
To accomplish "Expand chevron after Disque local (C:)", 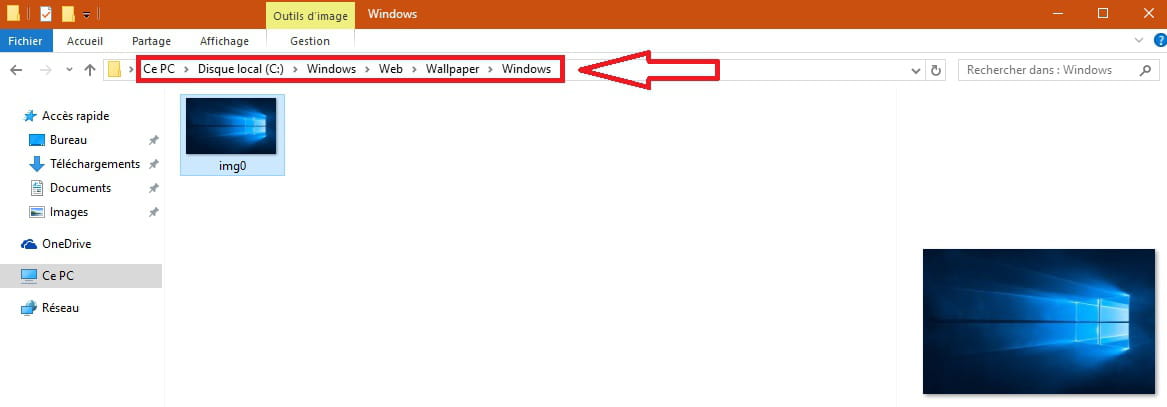I will (x=296, y=70).
